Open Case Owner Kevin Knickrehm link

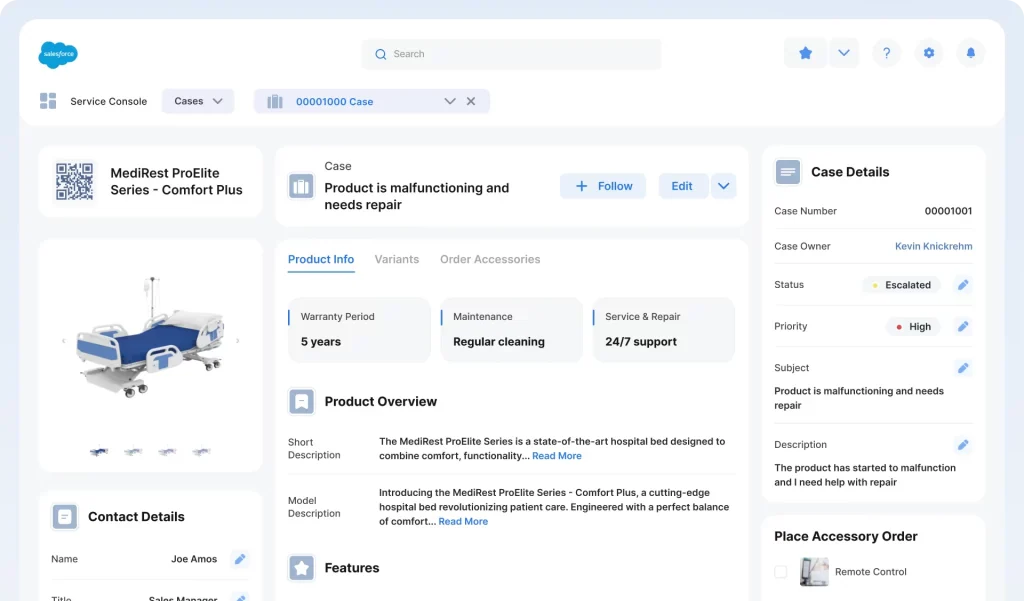pyautogui.click(x=933, y=246)
